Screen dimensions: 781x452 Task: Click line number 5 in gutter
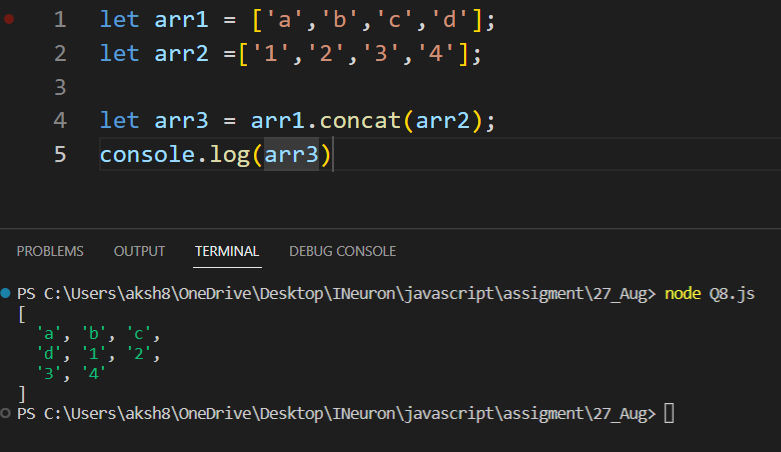(60, 154)
